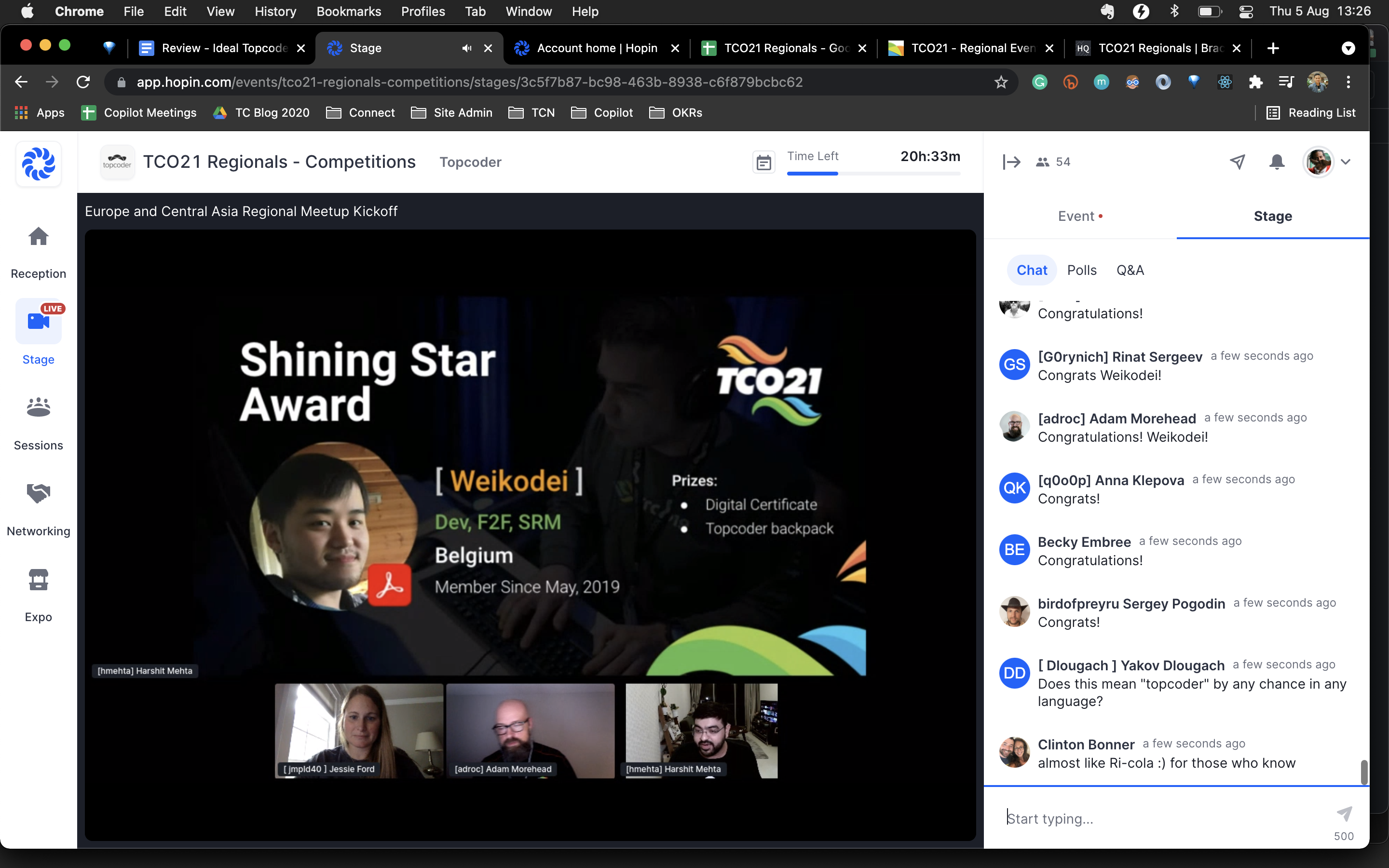This screenshot has width=1389, height=868.
Task: Open the TCN bookmarks folder
Action: 531,112
